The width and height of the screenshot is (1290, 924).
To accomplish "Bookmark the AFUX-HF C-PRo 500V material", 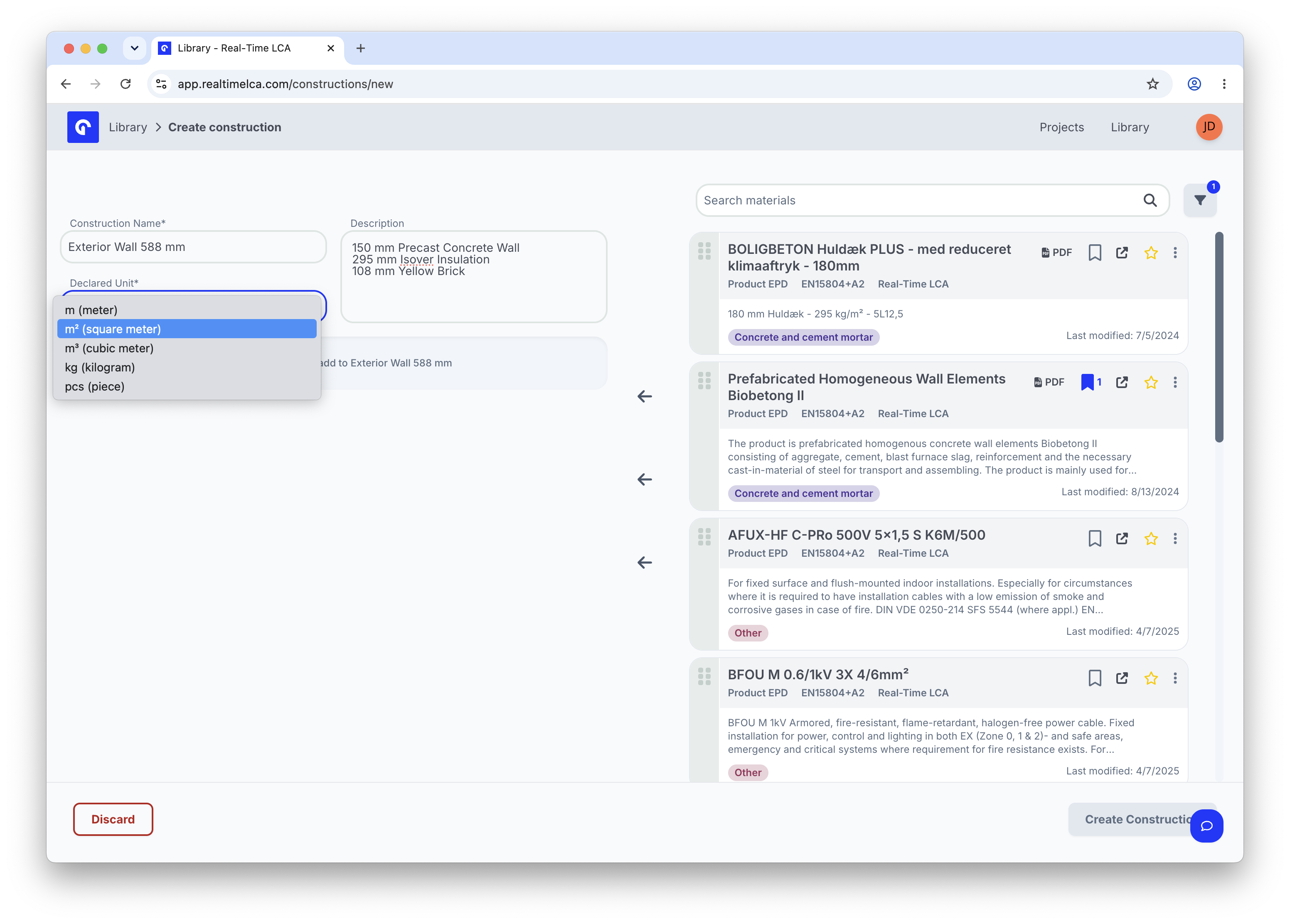I will coord(1094,538).
